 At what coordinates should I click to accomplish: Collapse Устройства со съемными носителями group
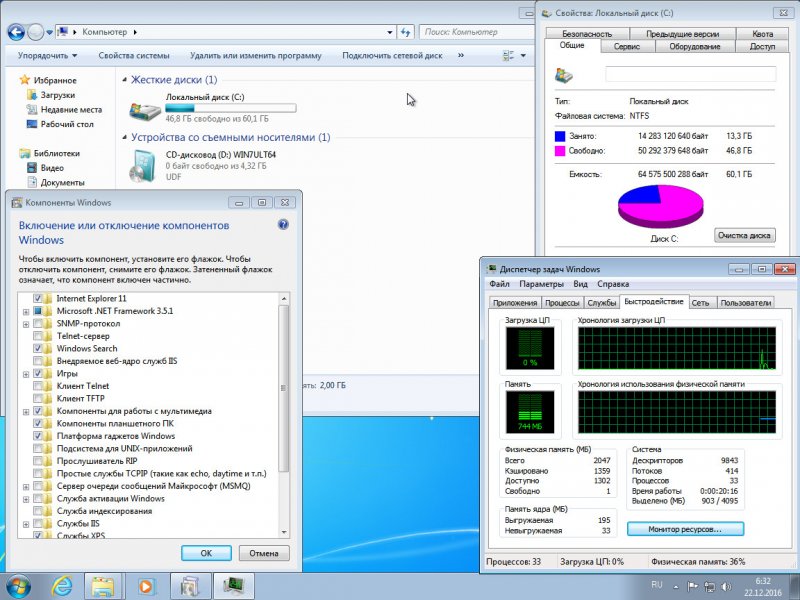click(125, 137)
